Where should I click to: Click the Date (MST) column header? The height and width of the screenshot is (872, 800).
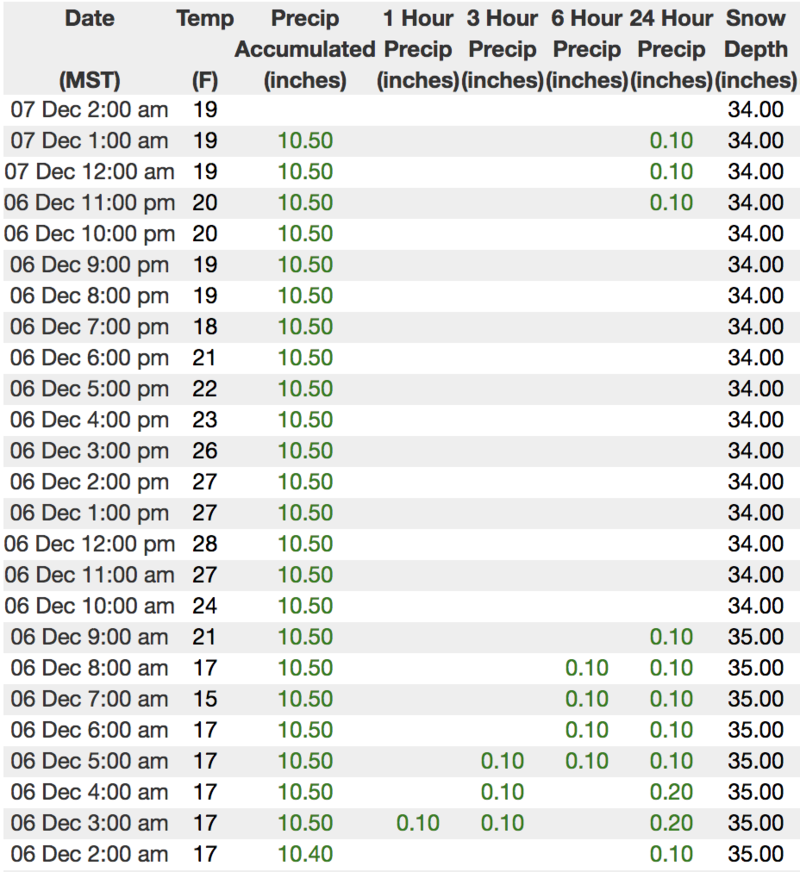tap(89, 49)
